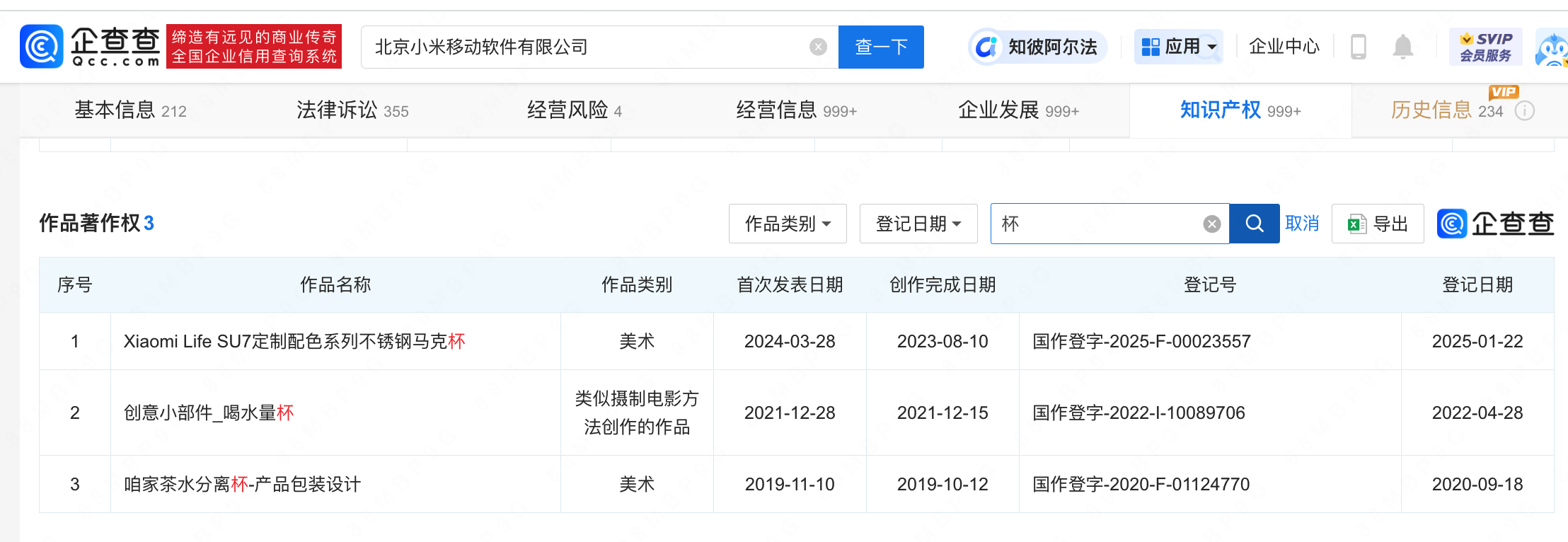Open notifications bell icon
The image size is (1568, 542).
[x=1402, y=47]
